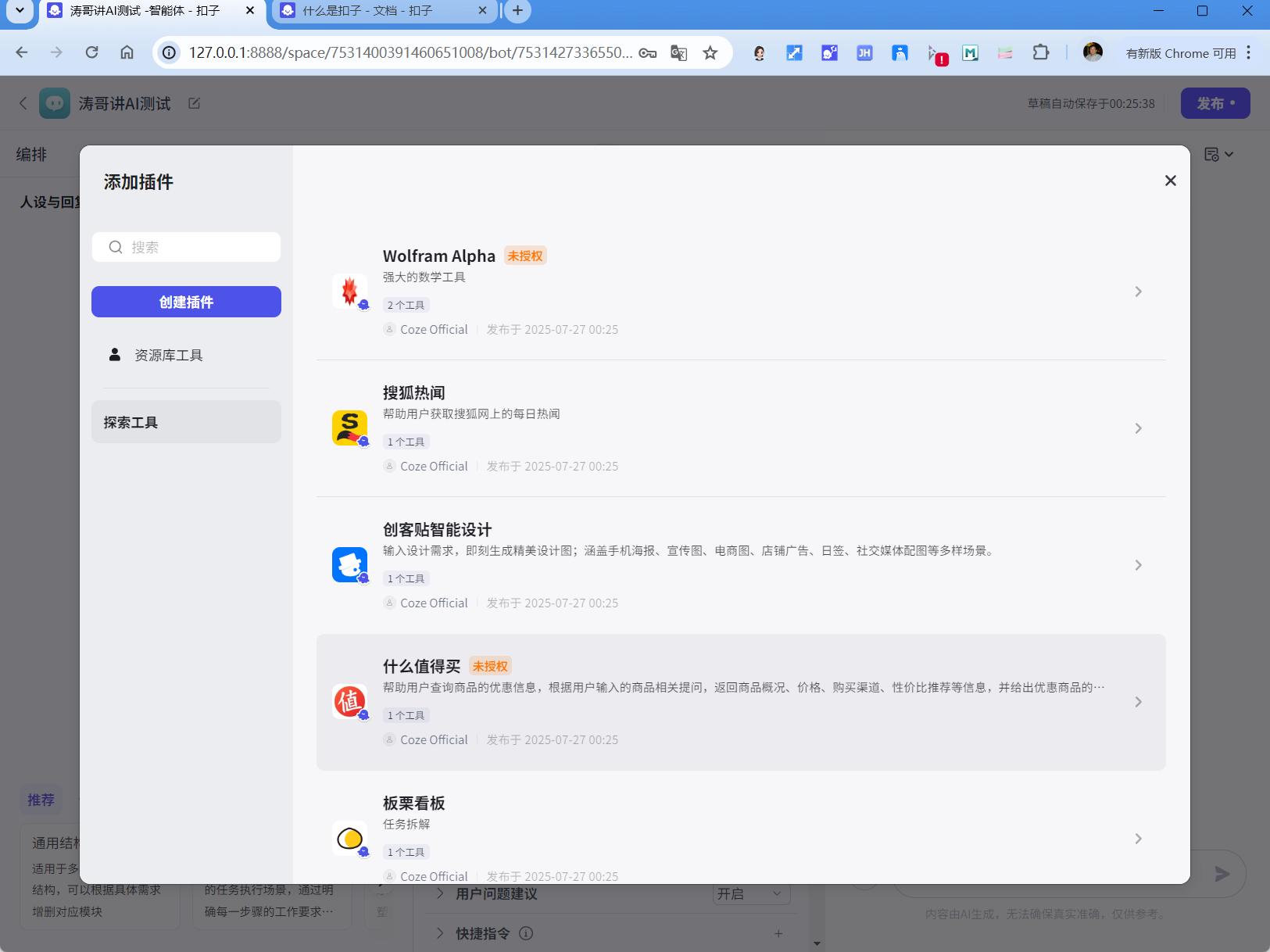Click 帮助用户获取搜狐网上的每日热闻 description
Viewport: 1270px width, 952px height.
[x=471, y=413]
